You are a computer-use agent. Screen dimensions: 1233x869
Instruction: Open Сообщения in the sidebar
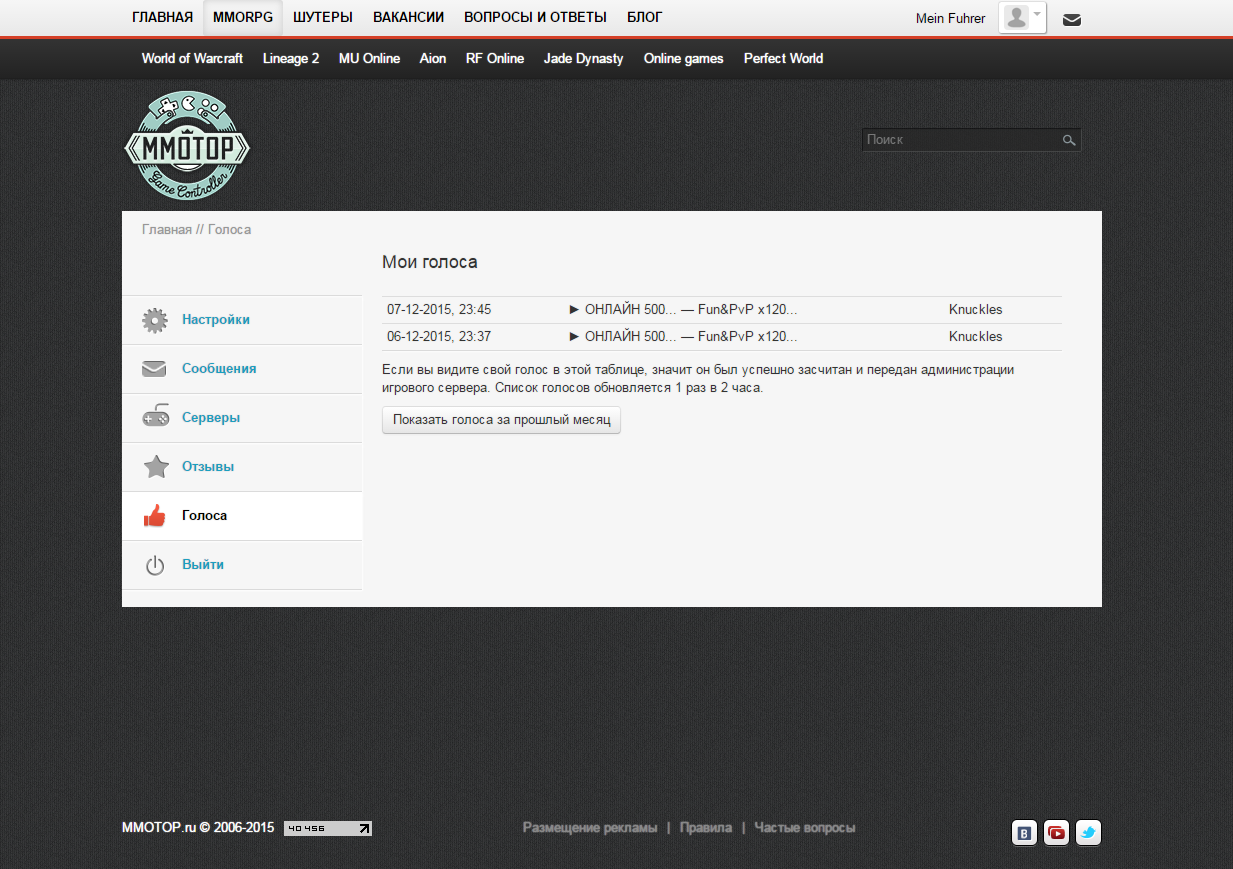click(219, 369)
